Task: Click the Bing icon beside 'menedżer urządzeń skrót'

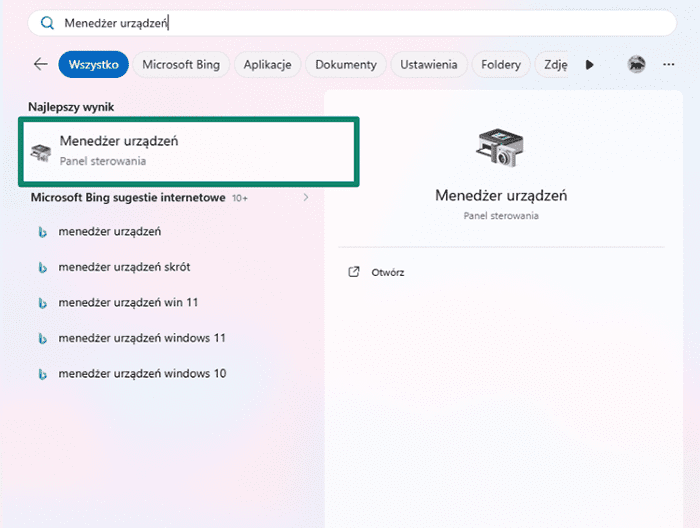Action: [43, 267]
